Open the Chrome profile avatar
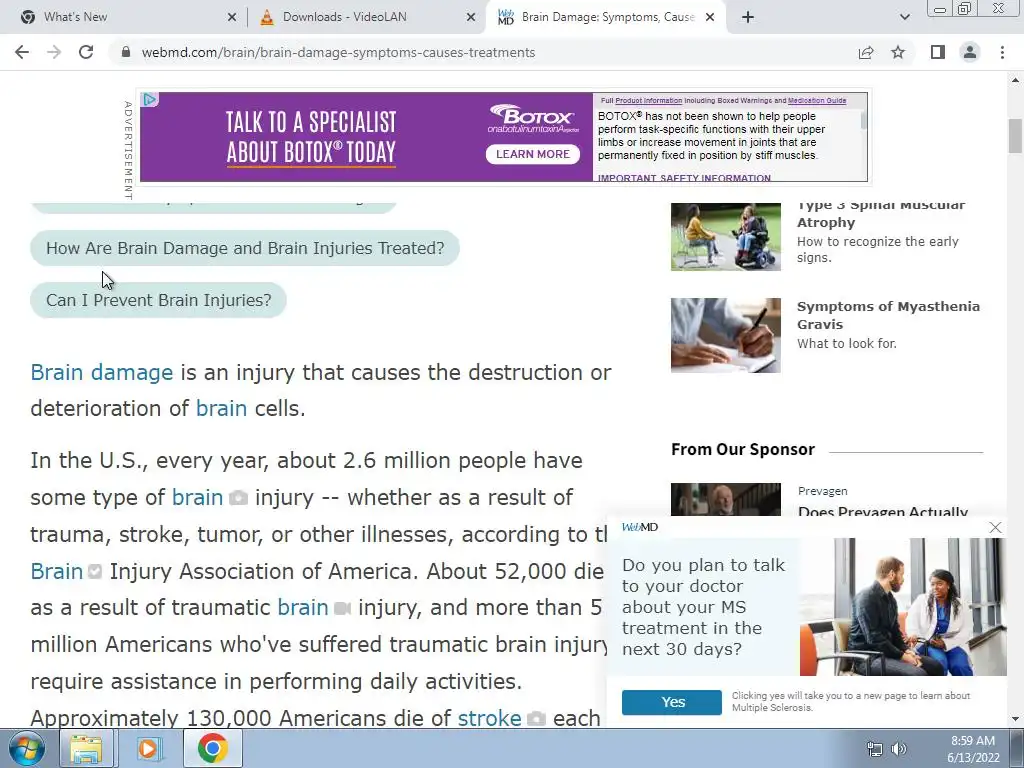1024x768 pixels. pos(970,52)
